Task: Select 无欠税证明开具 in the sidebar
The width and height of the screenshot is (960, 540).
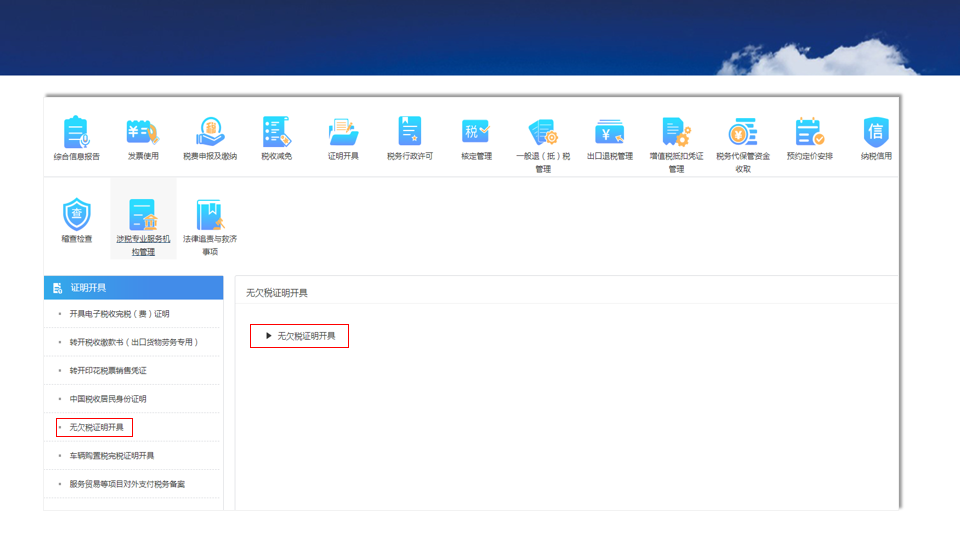Action: point(96,427)
